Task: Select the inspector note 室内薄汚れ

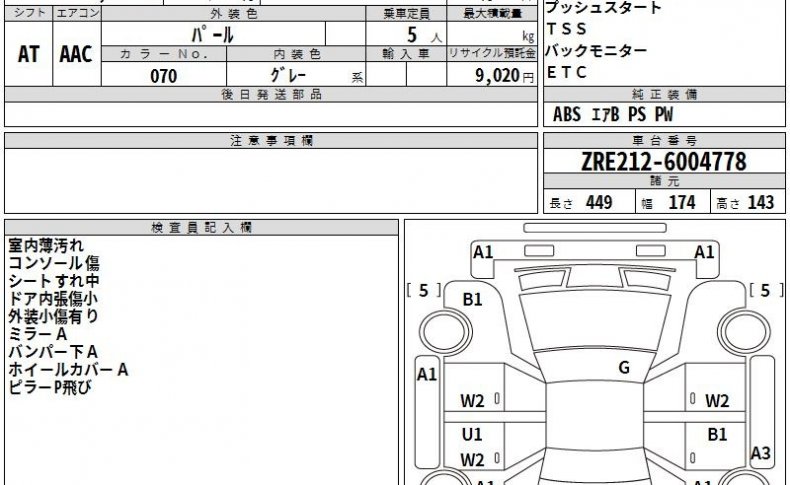Action: (46, 246)
